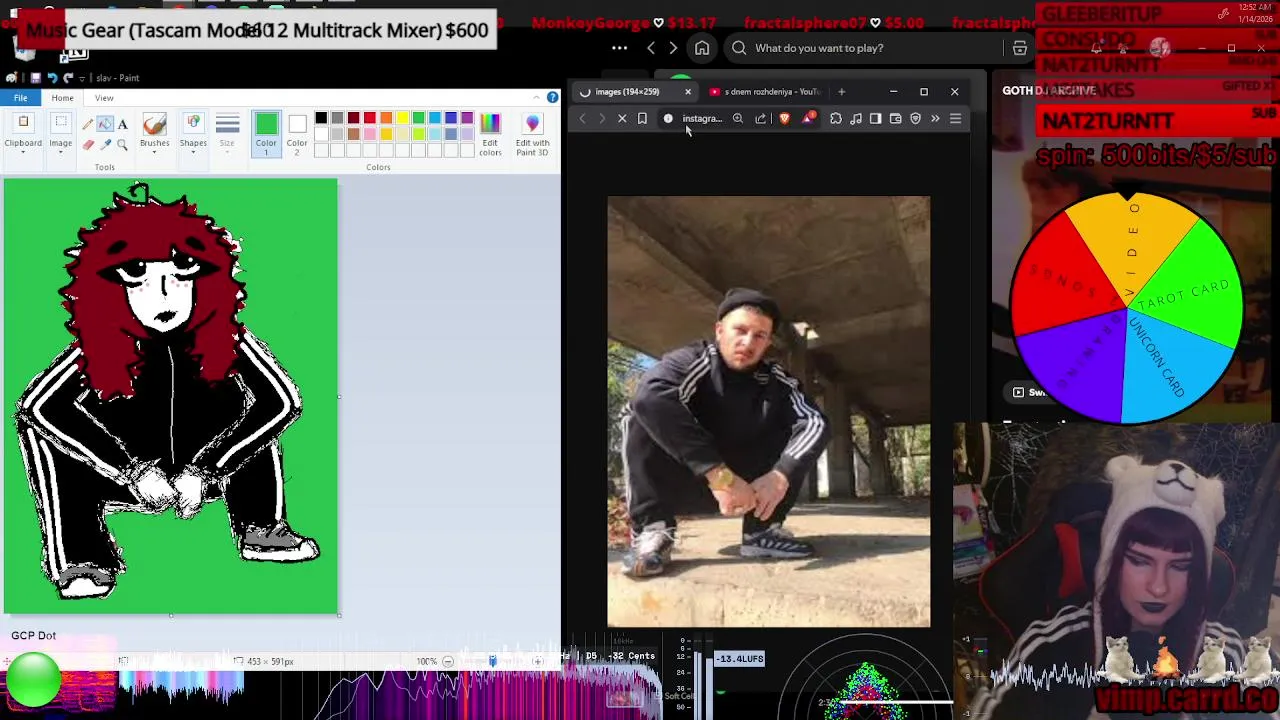Image resolution: width=1280 pixels, height=720 pixels.
Task: Click the music note playlist icon in browser
Action: (x=856, y=119)
